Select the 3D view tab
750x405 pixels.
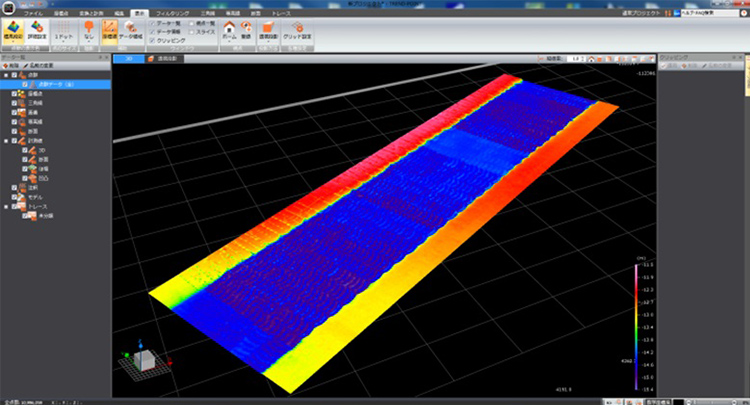(x=129, y=59)
